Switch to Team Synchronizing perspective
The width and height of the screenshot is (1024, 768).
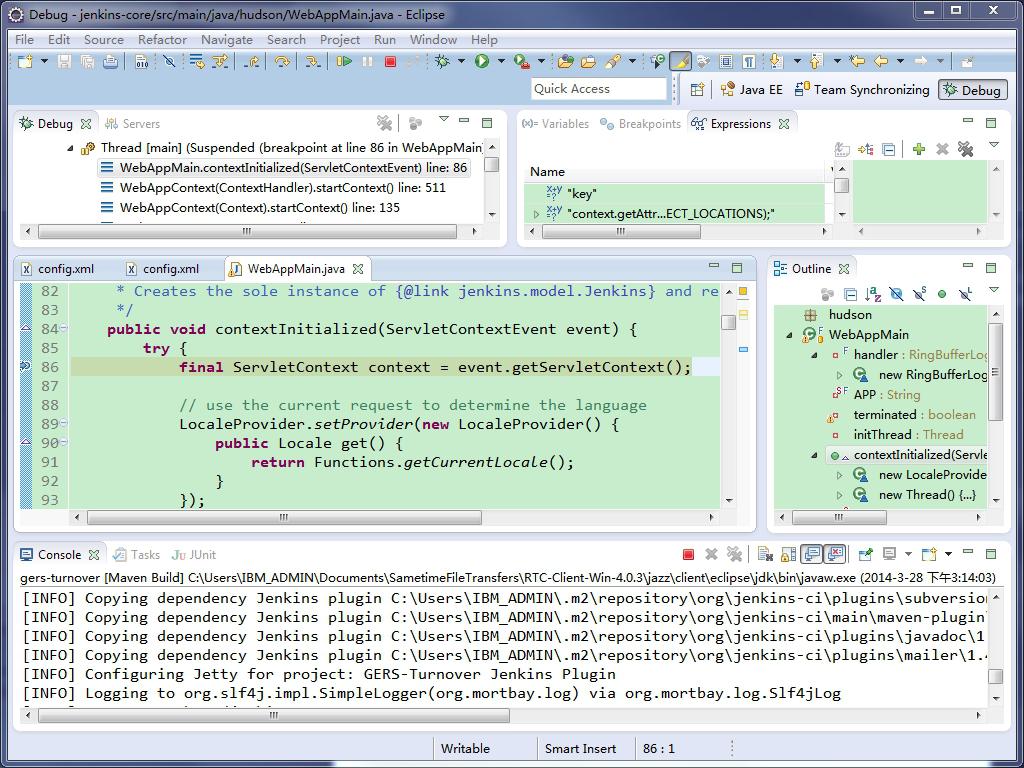[862, 89]
